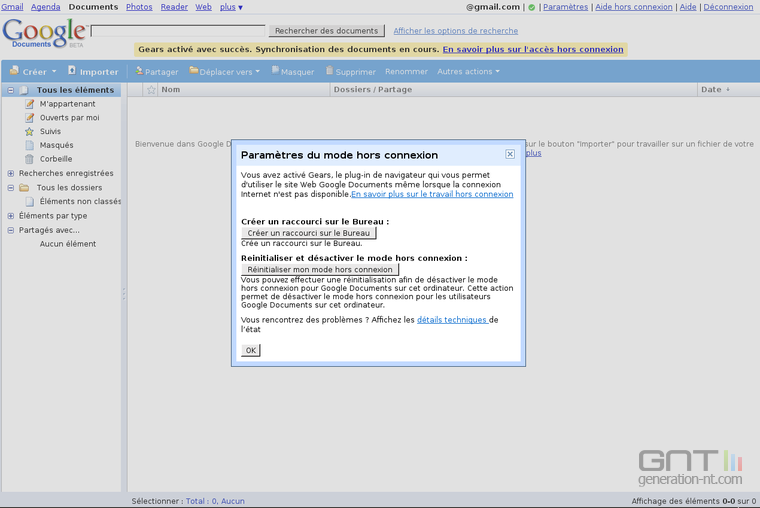Image resolution: width=760 pixels, height=508 pixels.
Task: Click the Aide link at top right
Action: tap(688, 7)
